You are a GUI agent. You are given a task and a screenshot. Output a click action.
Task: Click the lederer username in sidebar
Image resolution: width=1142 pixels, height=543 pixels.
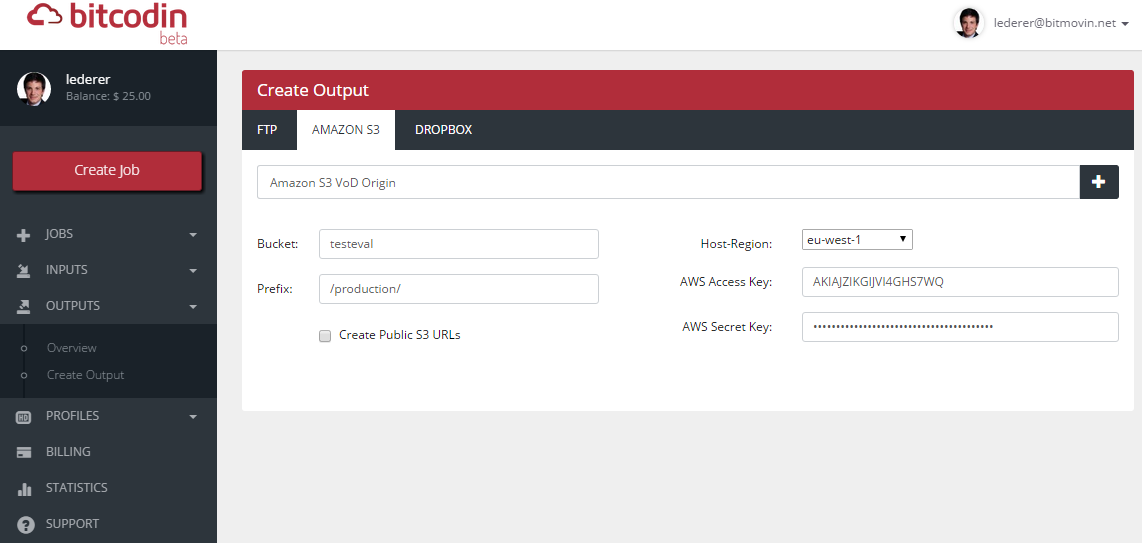coord(88,79)
